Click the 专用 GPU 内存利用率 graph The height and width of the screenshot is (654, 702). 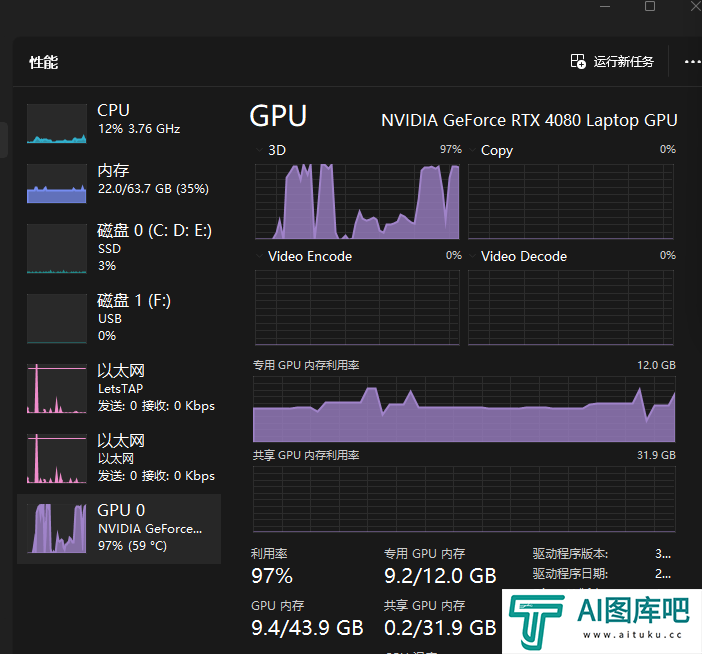[x=464, y=409]
